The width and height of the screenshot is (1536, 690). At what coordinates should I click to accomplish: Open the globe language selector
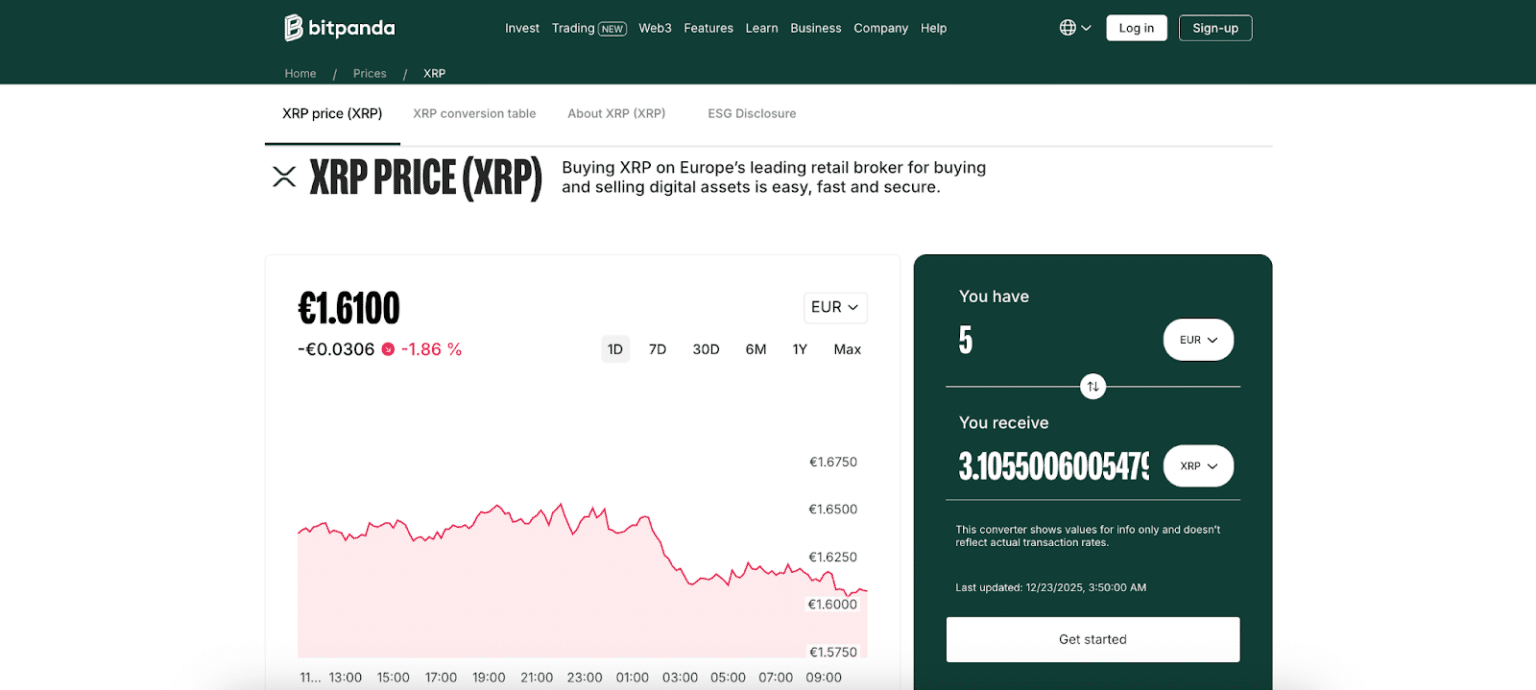[1075, 28]
